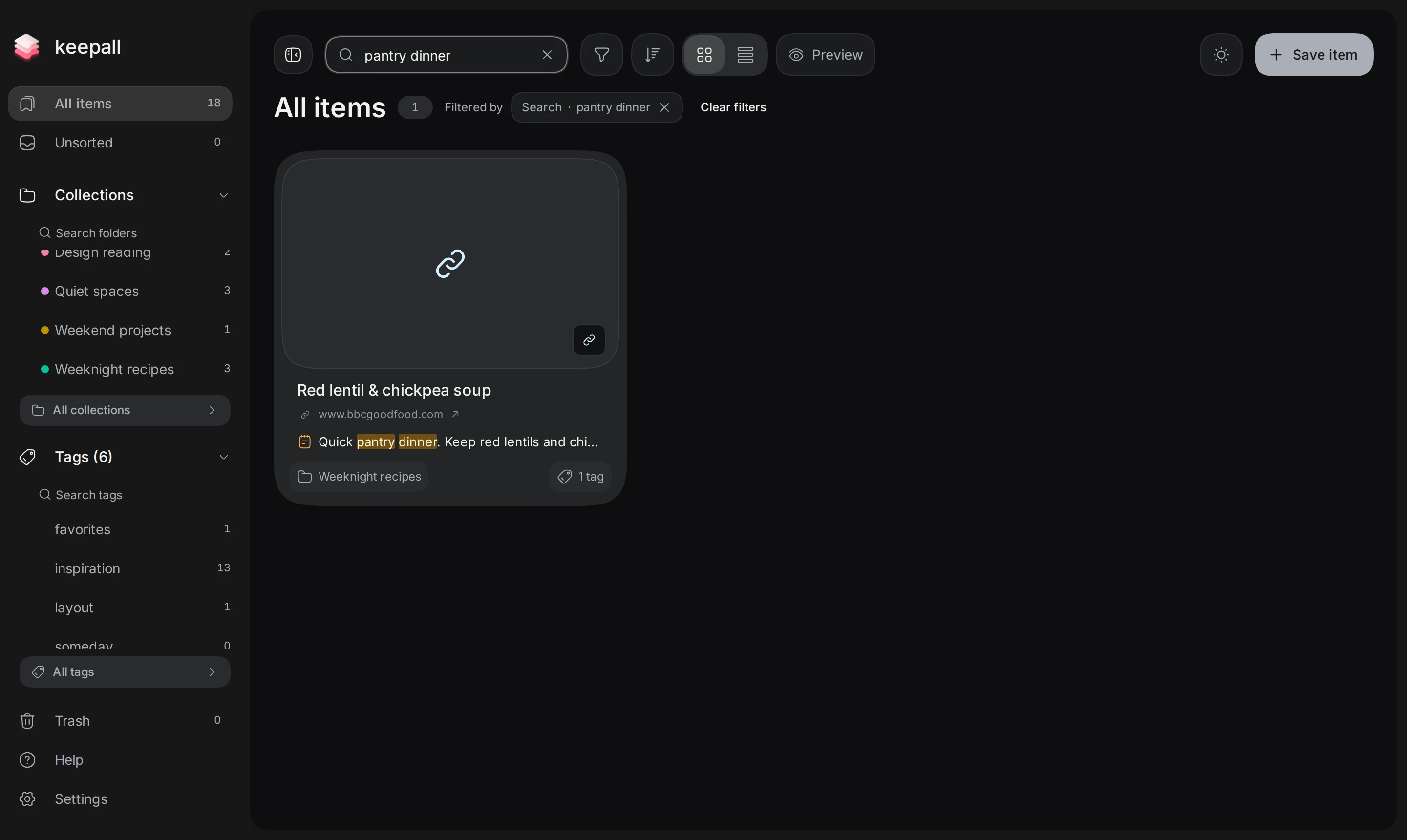Toggle the Preview mode button
The width and height of the screenshot is (1407, 840).
(825, 55)
